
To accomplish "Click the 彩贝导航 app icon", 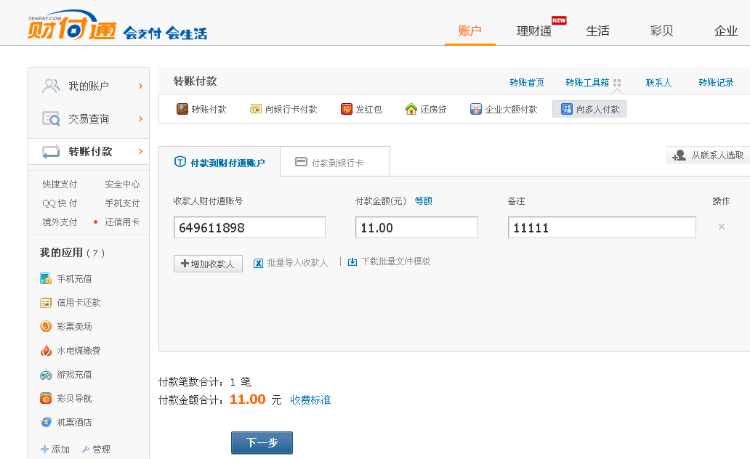I will click(46, 398).
